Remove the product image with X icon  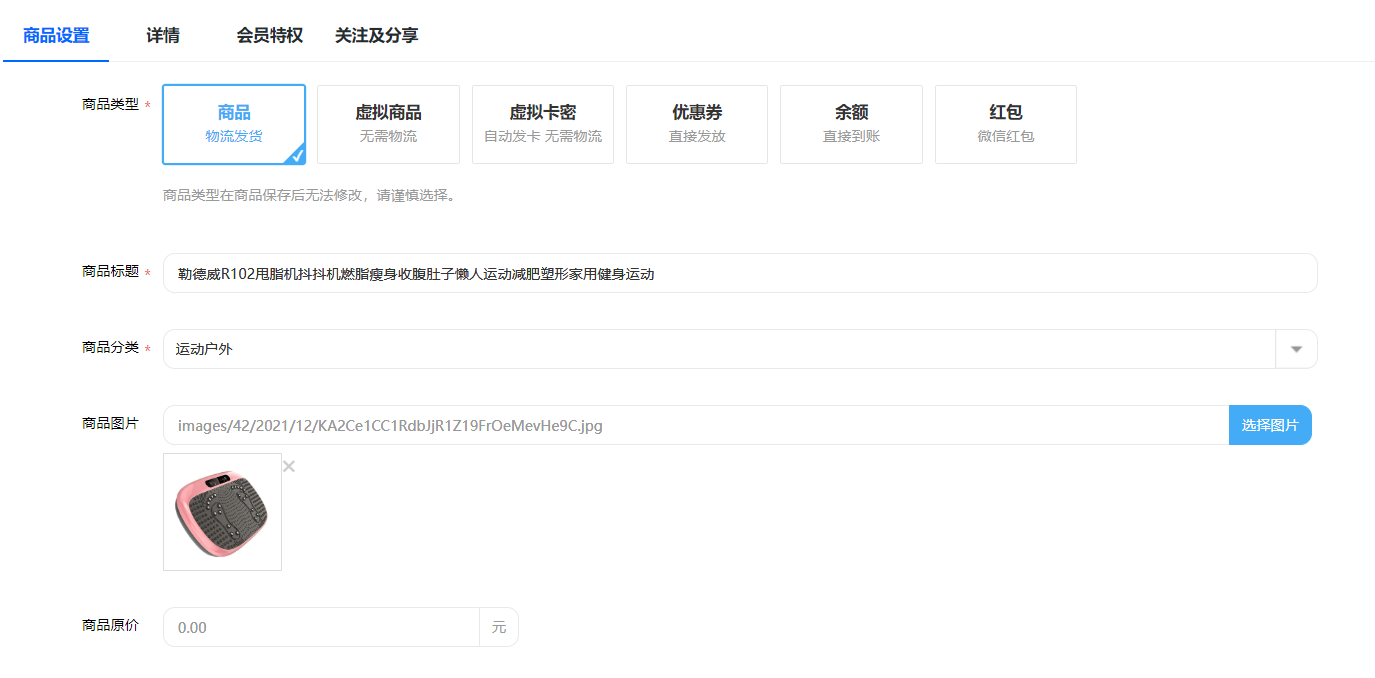click(289, 466)
